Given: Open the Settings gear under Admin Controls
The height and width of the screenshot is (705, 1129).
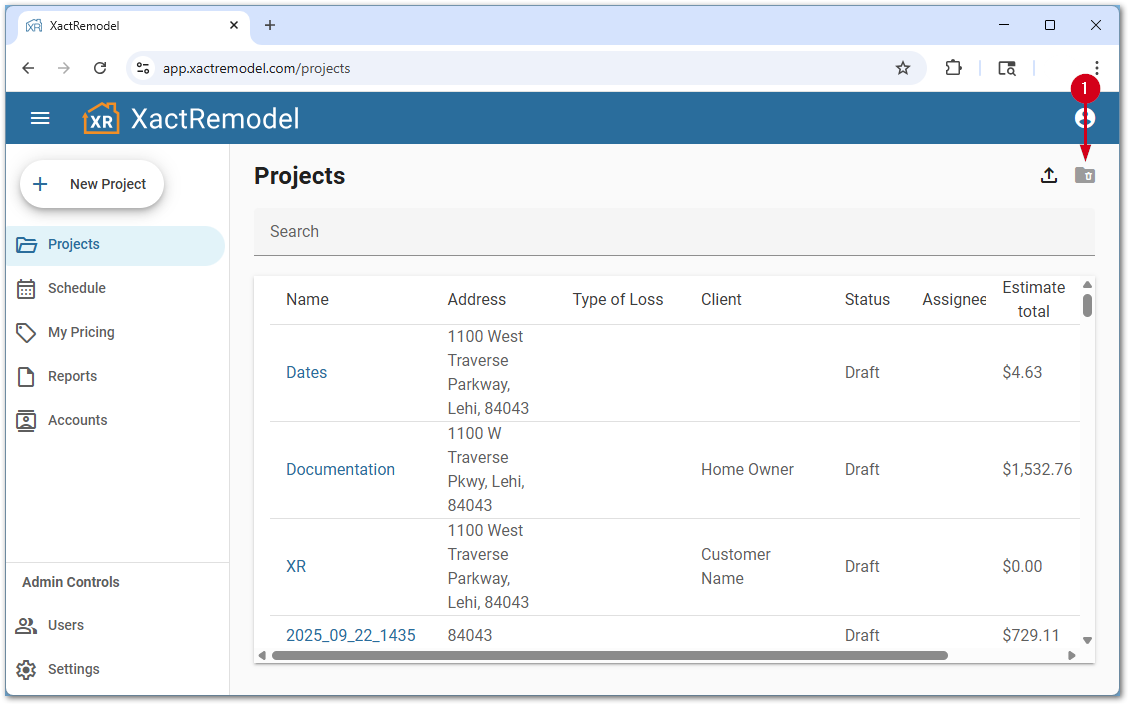Looking at the screenshot, I should click(x=26, y=669).
